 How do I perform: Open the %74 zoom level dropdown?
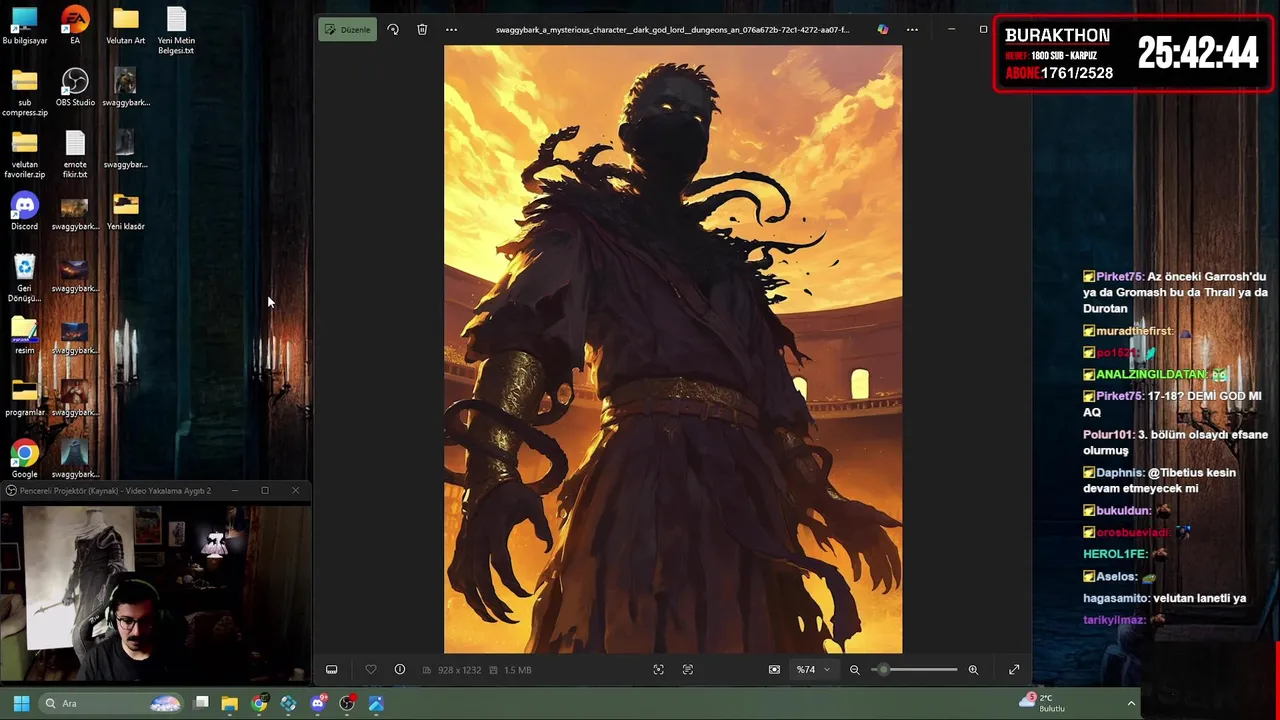click(x=813, y=670)
